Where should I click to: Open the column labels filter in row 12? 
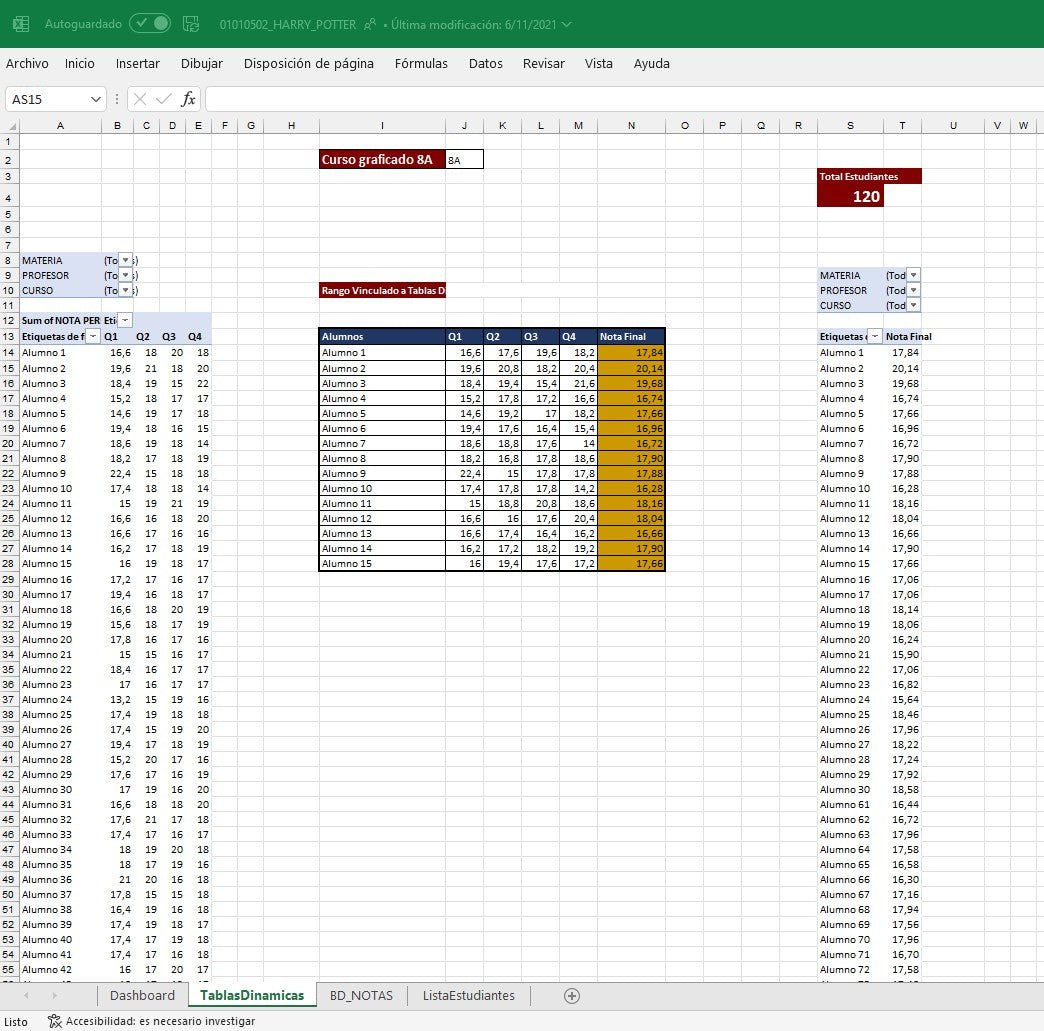coord(125,320)
